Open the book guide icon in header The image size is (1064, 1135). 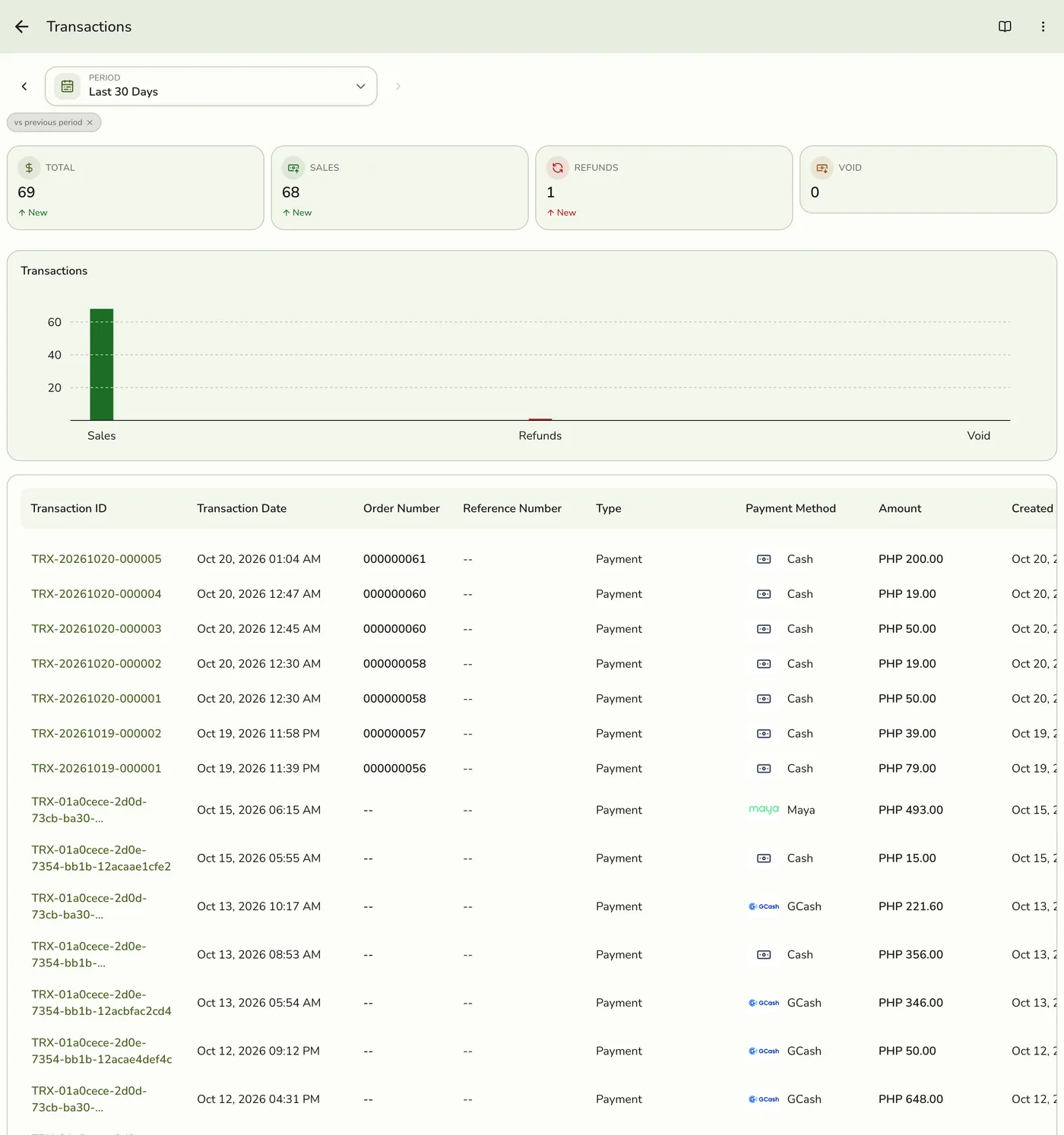(1005, 27)
